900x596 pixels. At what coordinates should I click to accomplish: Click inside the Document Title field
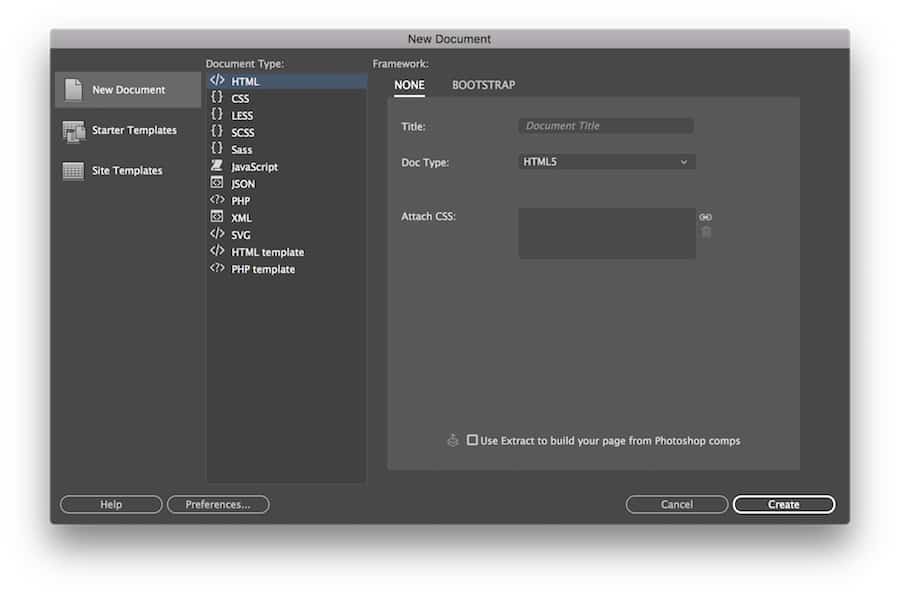(604, 125)
